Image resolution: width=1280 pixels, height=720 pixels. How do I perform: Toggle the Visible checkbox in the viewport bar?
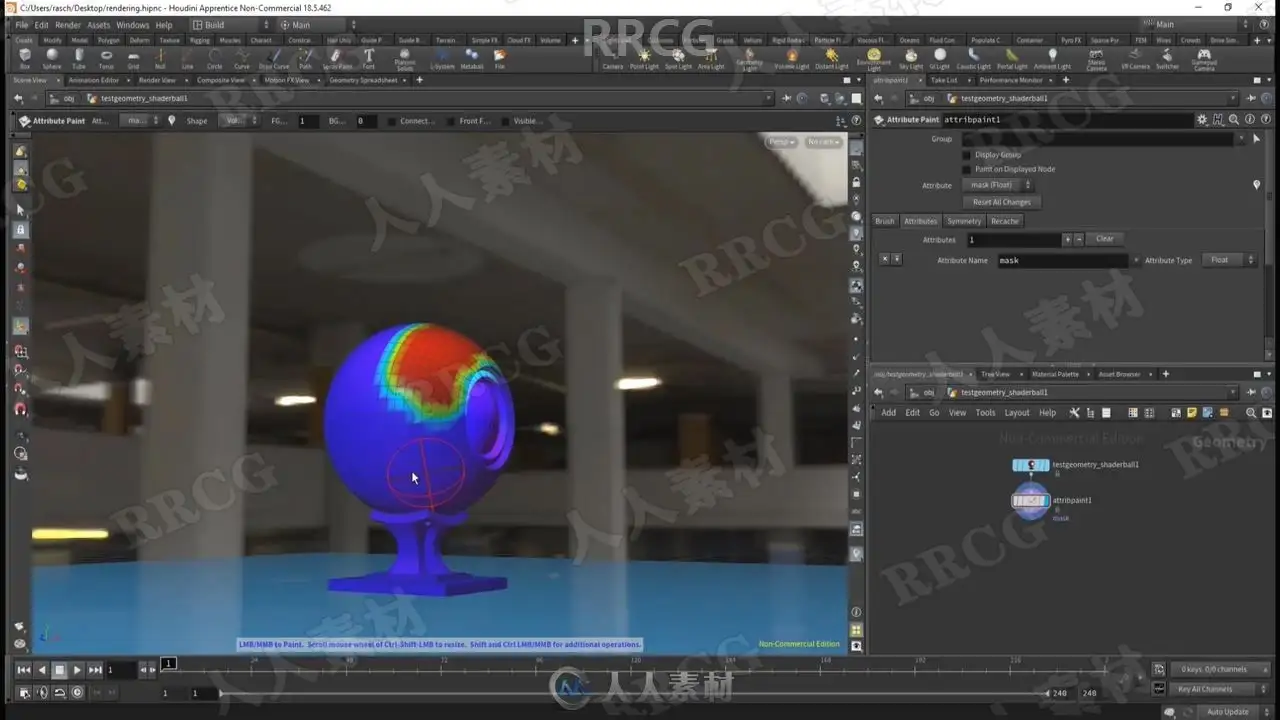click(505, 121)
